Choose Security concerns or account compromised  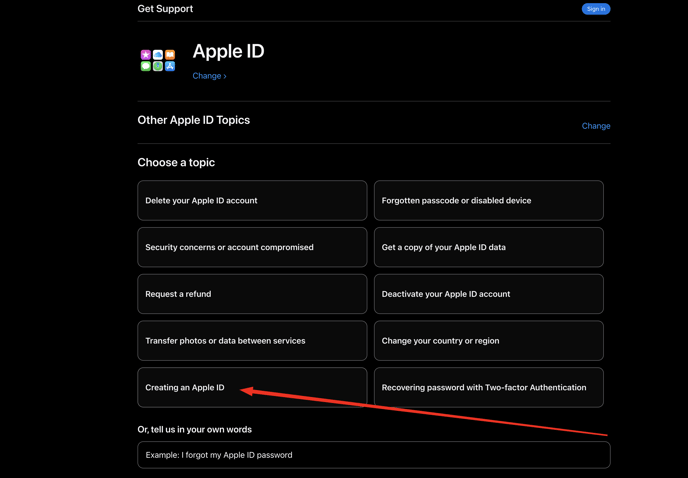tap(252, 247)
